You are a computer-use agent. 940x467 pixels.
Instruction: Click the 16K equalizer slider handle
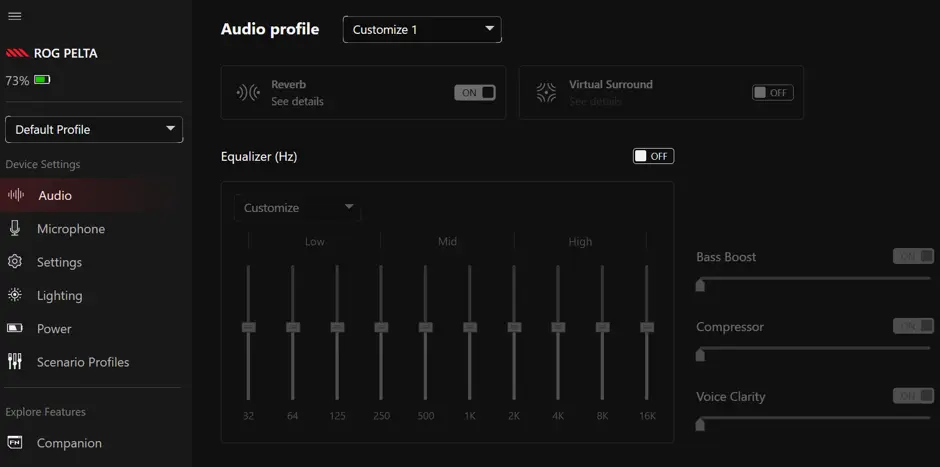(647, 327)
